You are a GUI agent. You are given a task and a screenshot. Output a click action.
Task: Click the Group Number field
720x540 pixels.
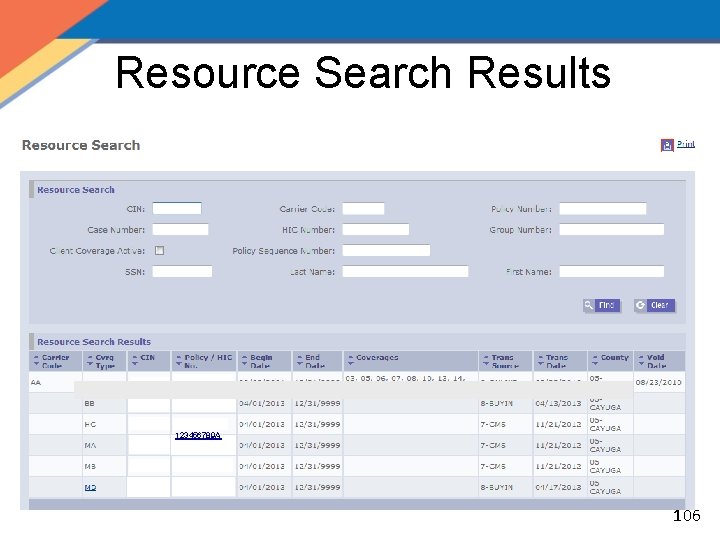612,230
